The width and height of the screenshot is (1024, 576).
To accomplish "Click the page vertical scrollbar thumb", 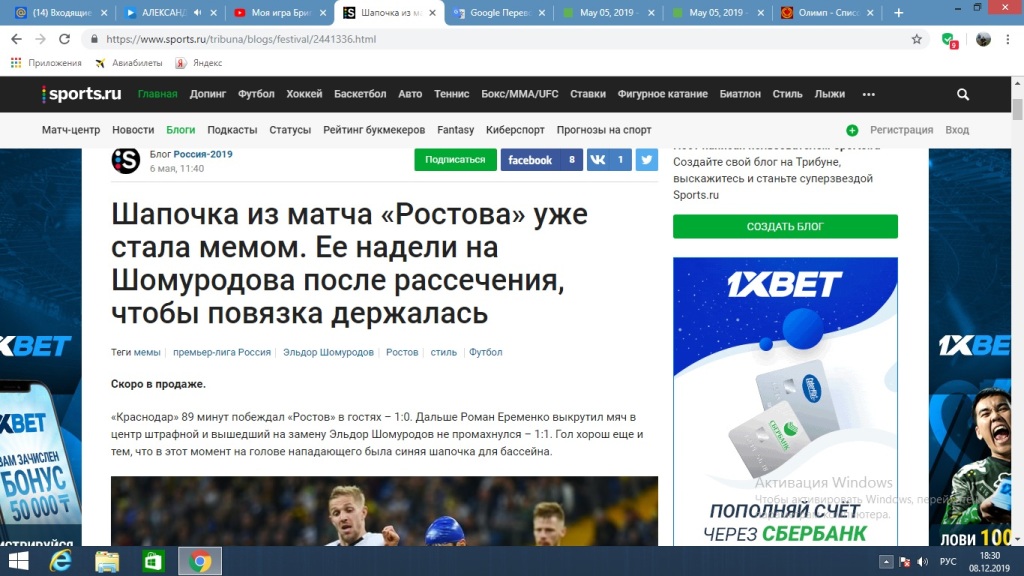I will 1017,109.
